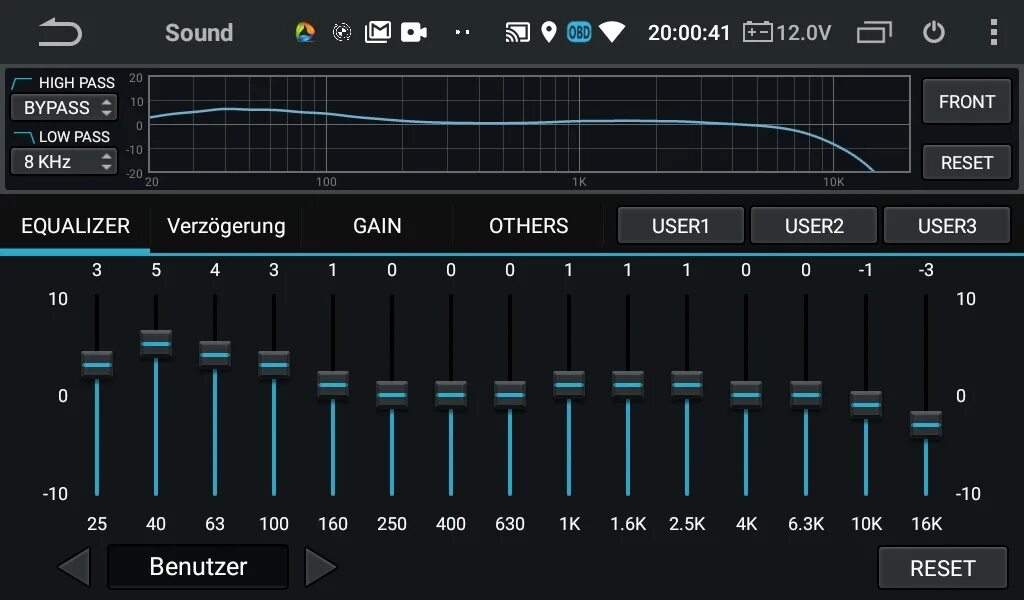The width and height of the screenshot is (1024, 600).
Task: Click the 25 frequency label
Action: click(97, 524)
